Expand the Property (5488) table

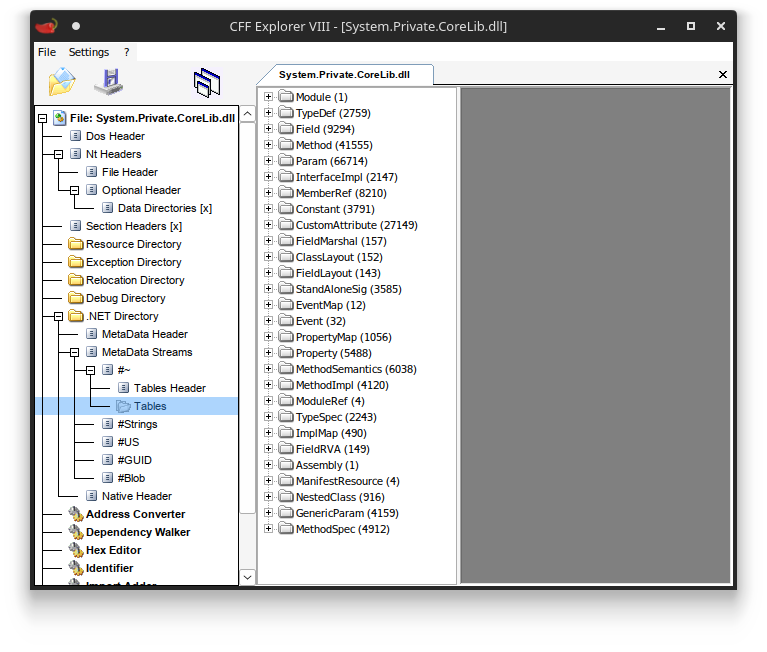coord(268,353)
